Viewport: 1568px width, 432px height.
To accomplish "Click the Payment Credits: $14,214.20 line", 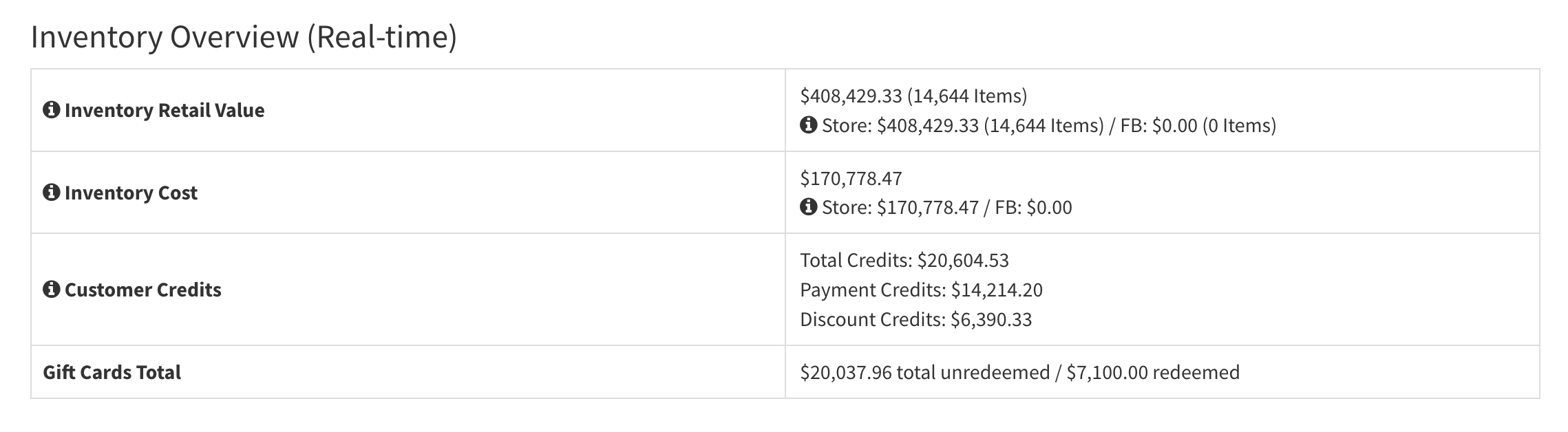I will coord(921,290).
